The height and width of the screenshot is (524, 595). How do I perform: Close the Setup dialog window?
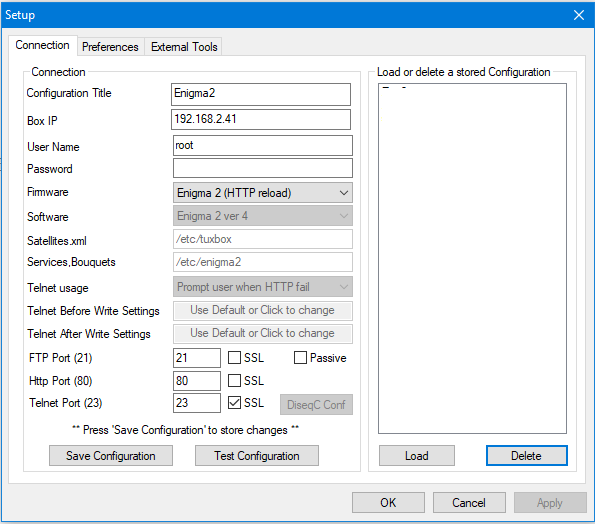579,15
